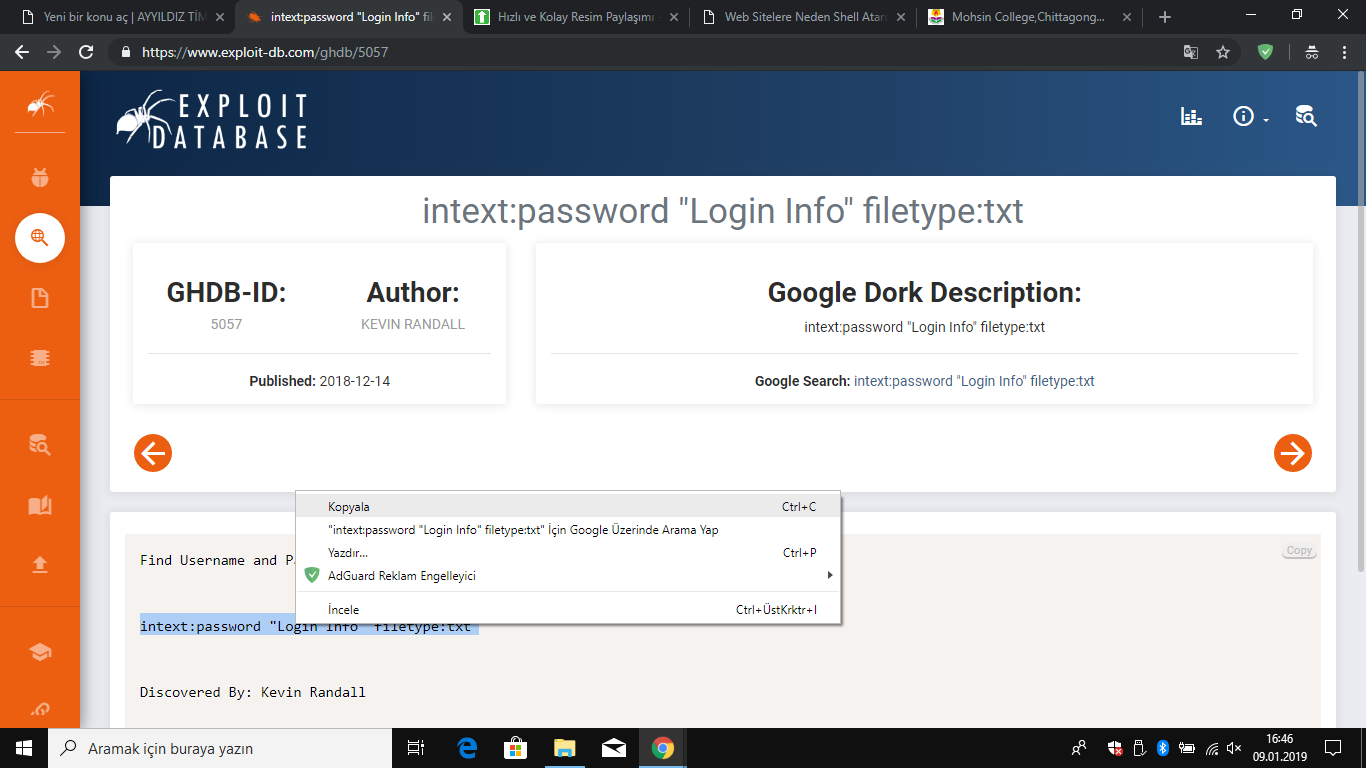
Task: Click author name KEVIN RANDALL
Action: pyautogui.click(x=413, y=324)
